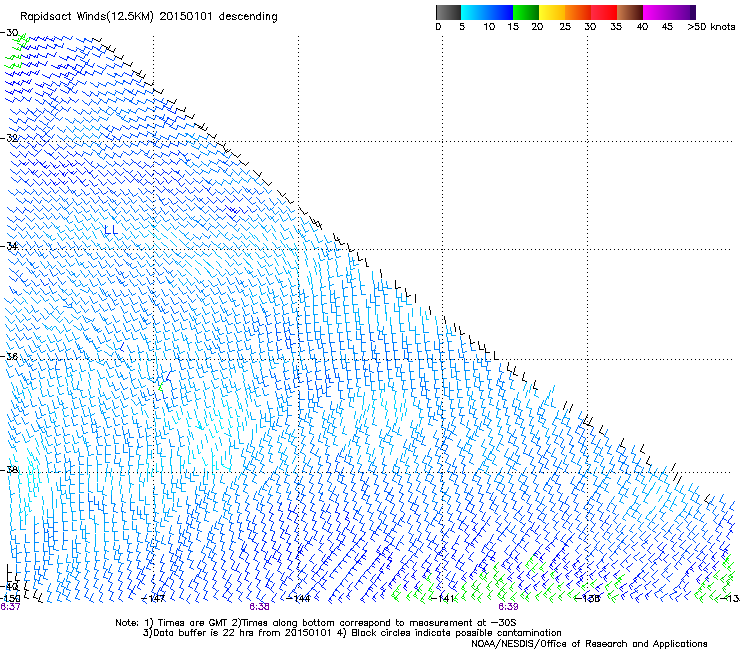
Task: Click the '-32' latitude label
Action: click(9, 138)
